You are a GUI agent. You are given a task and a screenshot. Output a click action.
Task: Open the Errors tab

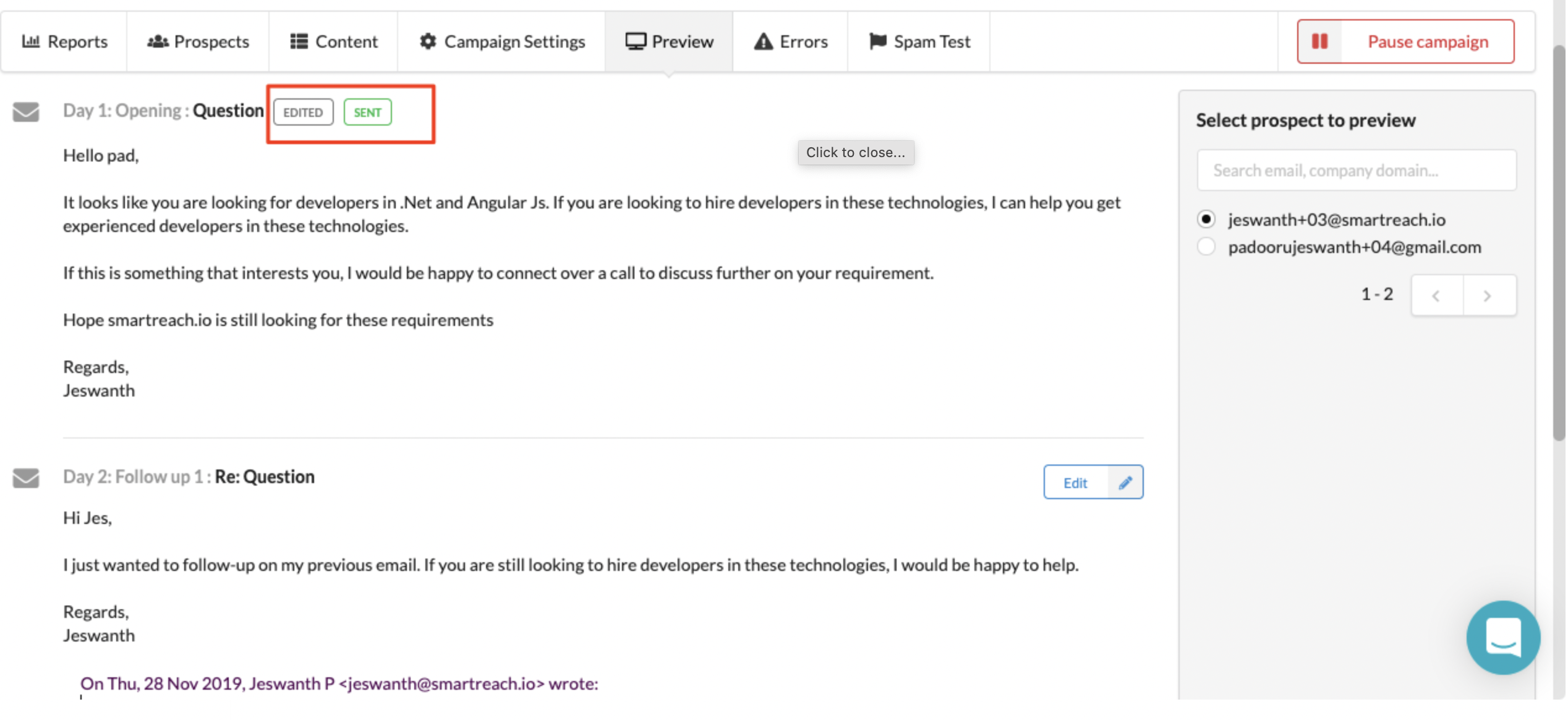[790, 41]
